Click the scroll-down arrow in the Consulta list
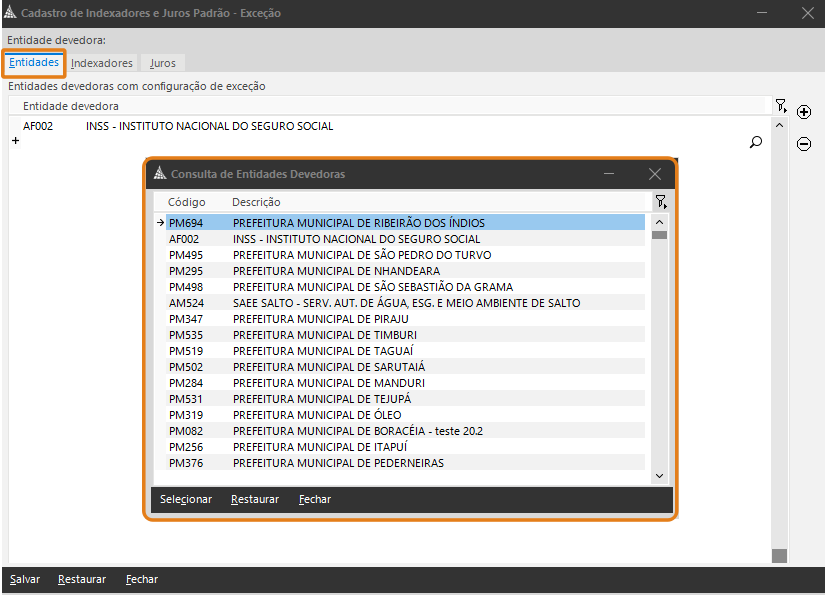The width and height of the screenshot is (825, 595). pyautogui.click(x=659, y=476)
